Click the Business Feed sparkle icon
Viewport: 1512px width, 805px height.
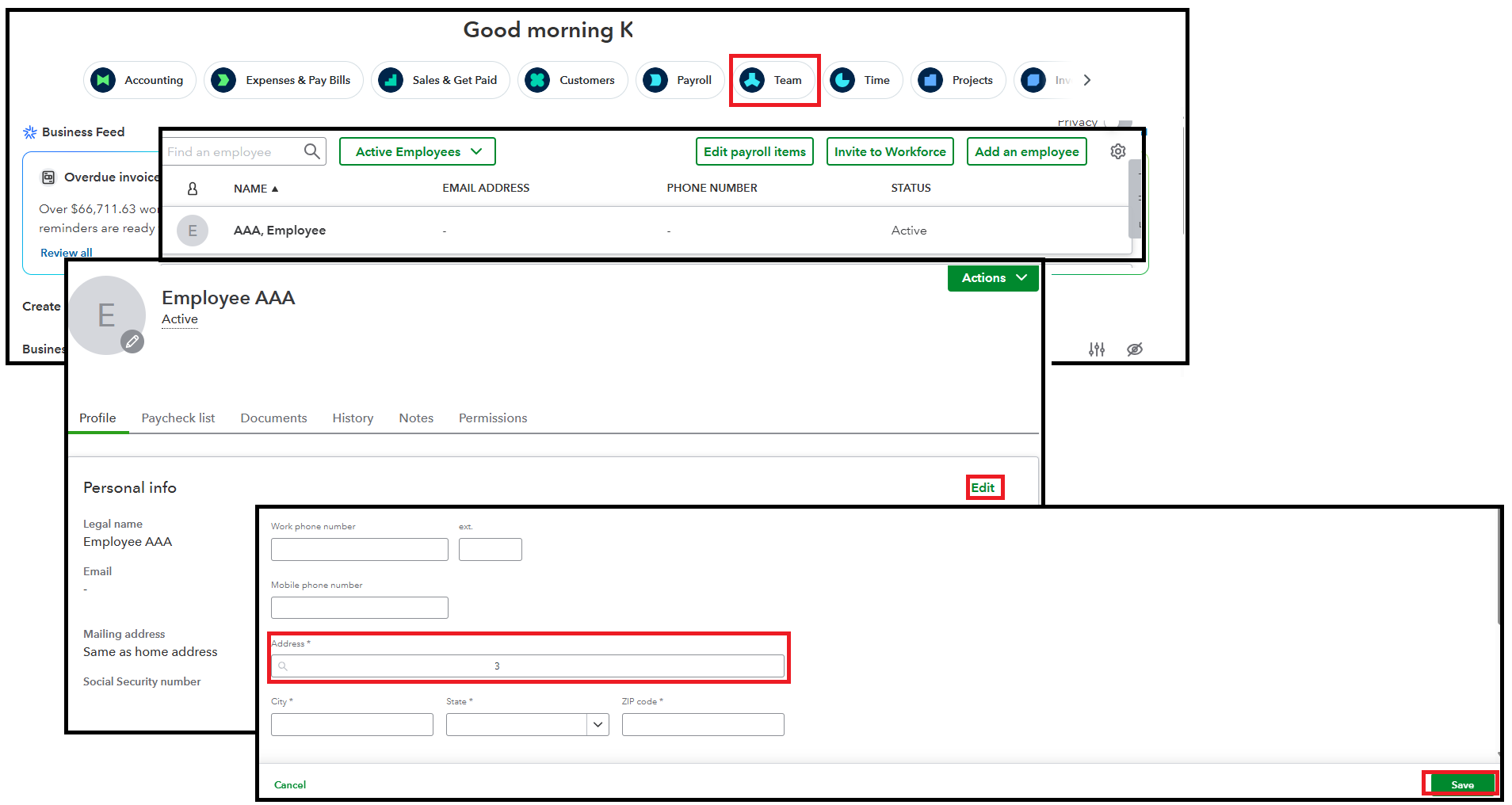click(x=30, y=132)
